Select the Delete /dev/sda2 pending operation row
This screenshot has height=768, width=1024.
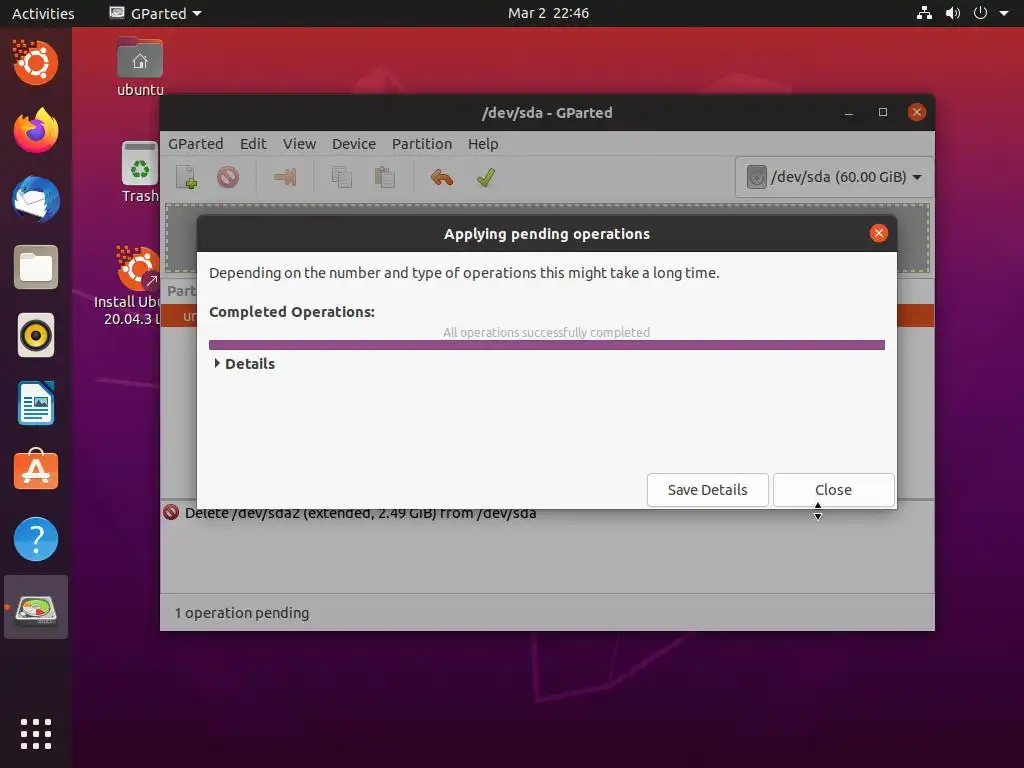pos(547,513)
